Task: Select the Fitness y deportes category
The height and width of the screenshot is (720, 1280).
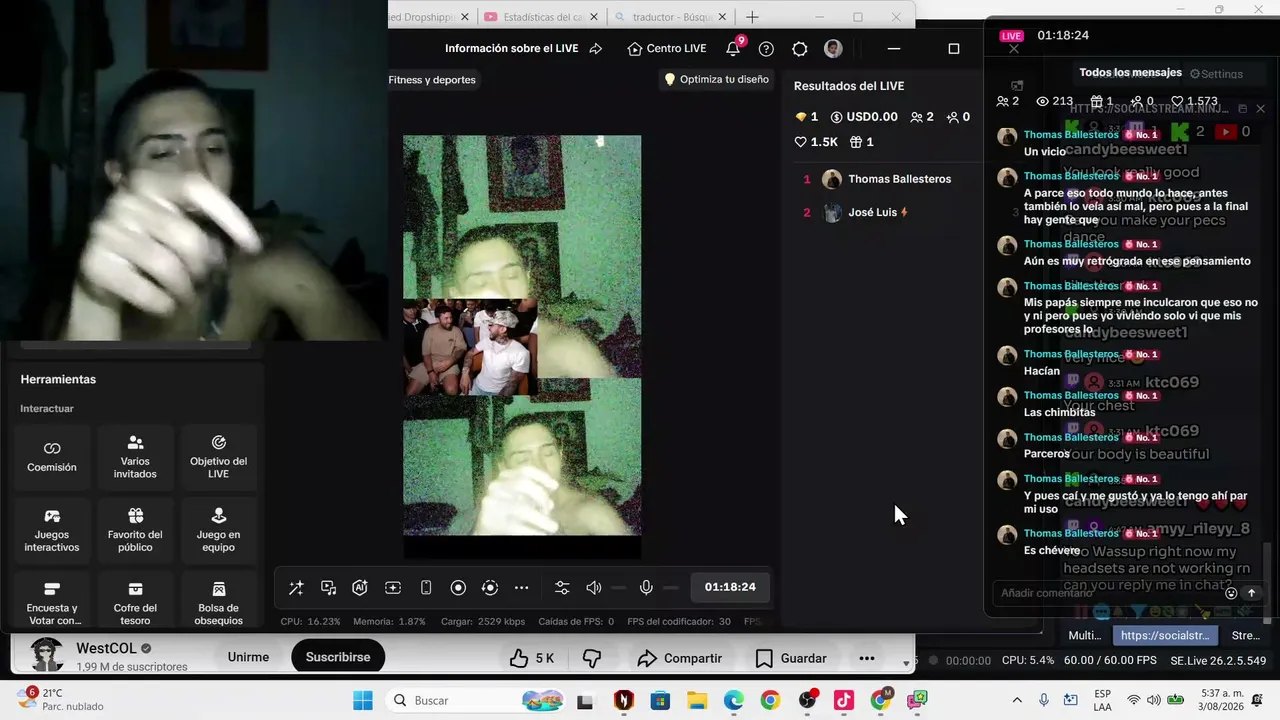Action: click(432, 80)
